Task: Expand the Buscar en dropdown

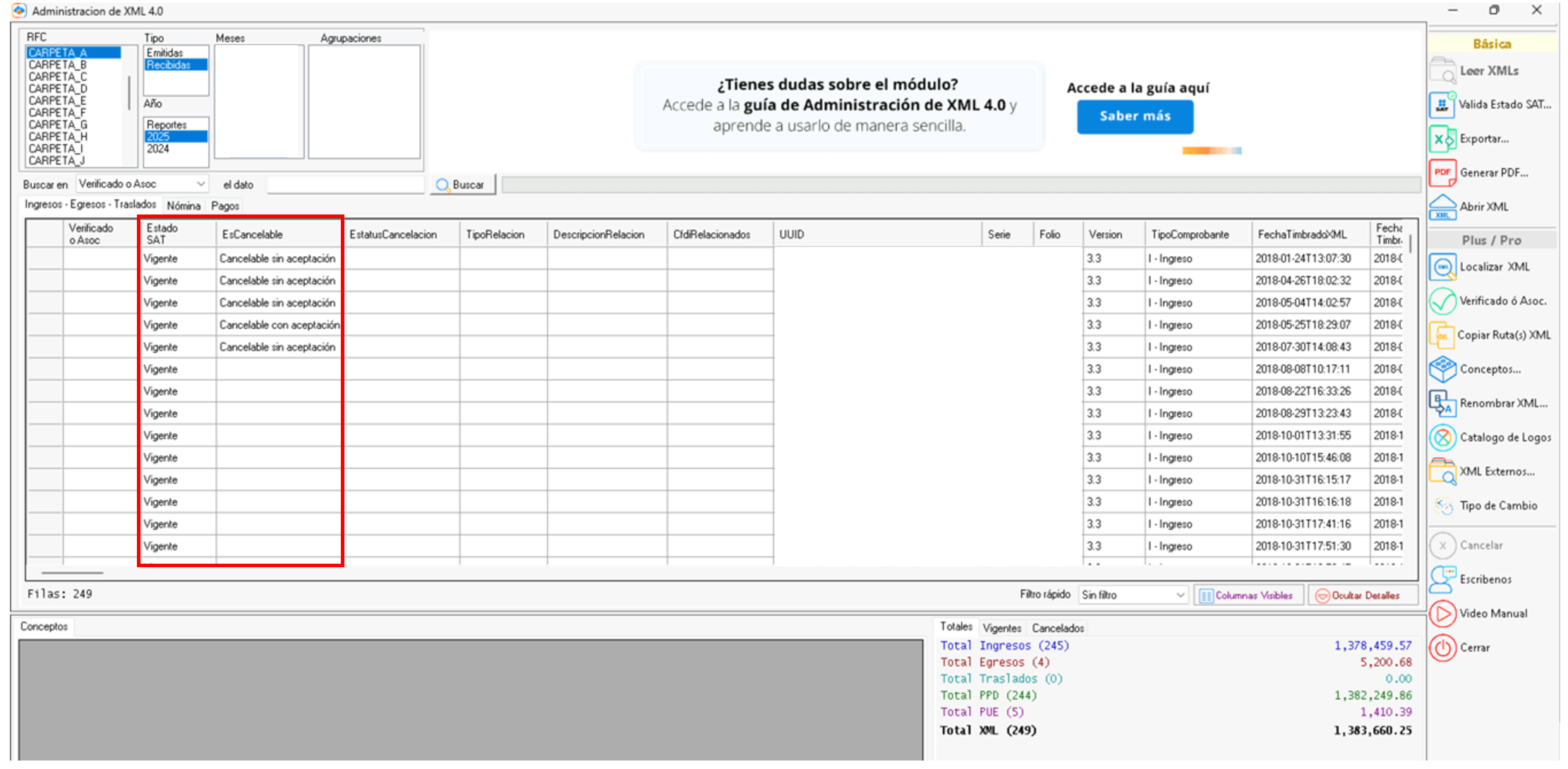Action: point(200,184)
